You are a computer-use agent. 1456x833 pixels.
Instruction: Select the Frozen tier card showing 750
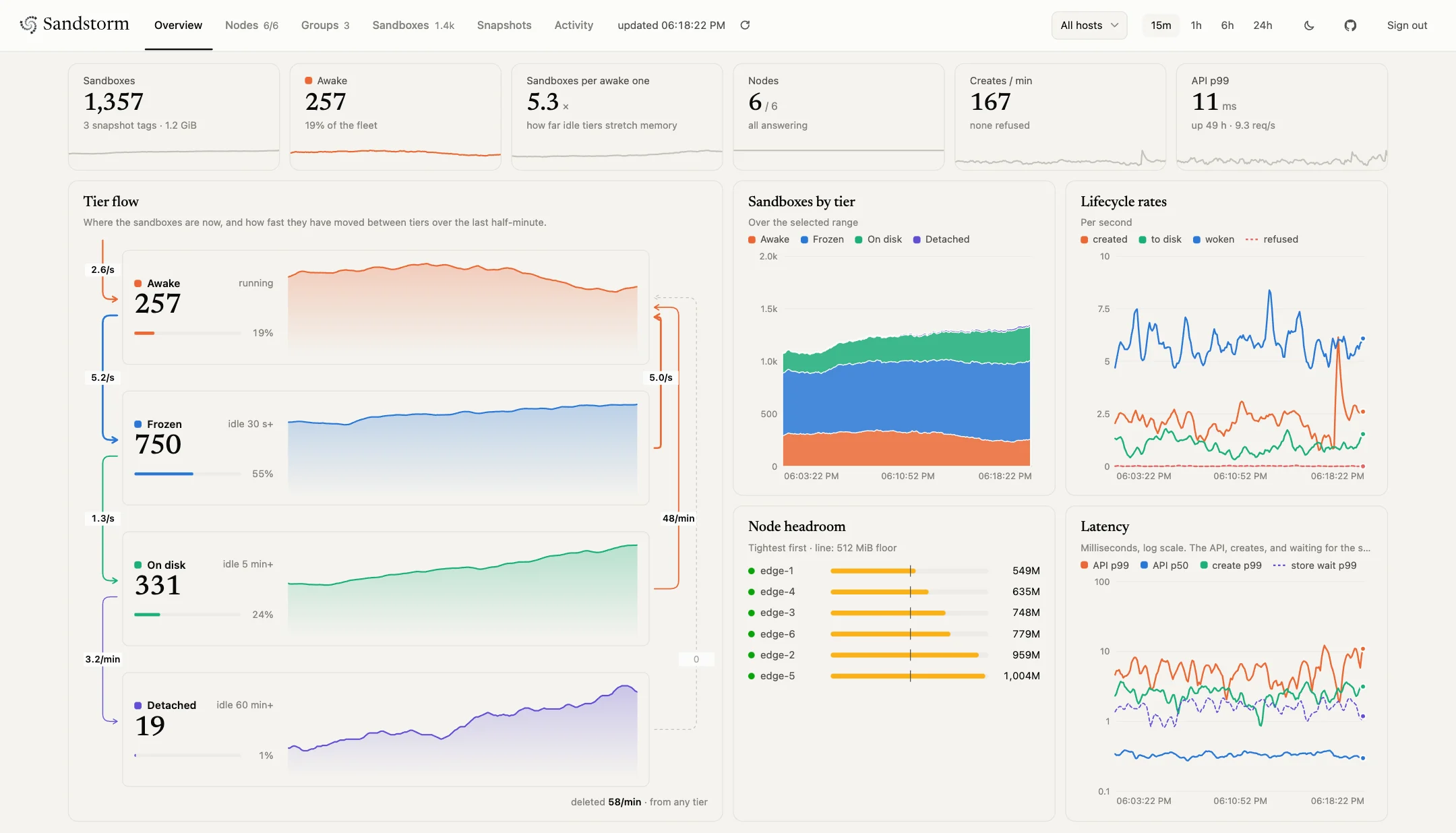(x=386, y=448)
